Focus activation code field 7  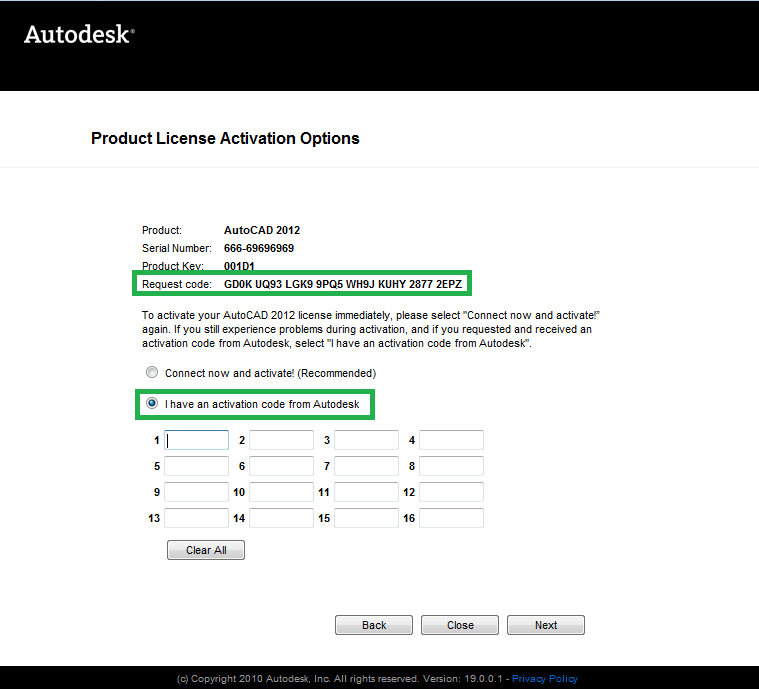(366, 466)
